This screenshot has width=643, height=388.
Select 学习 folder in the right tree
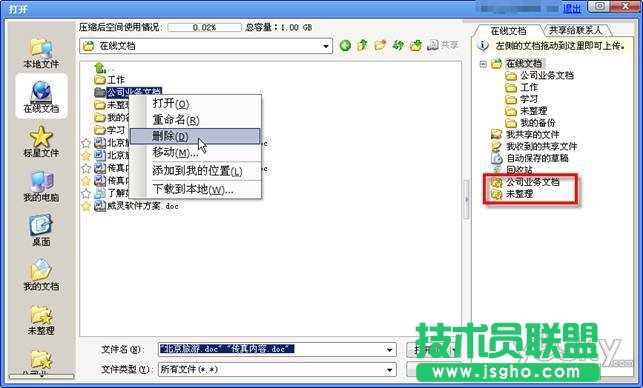click(529, 99)
